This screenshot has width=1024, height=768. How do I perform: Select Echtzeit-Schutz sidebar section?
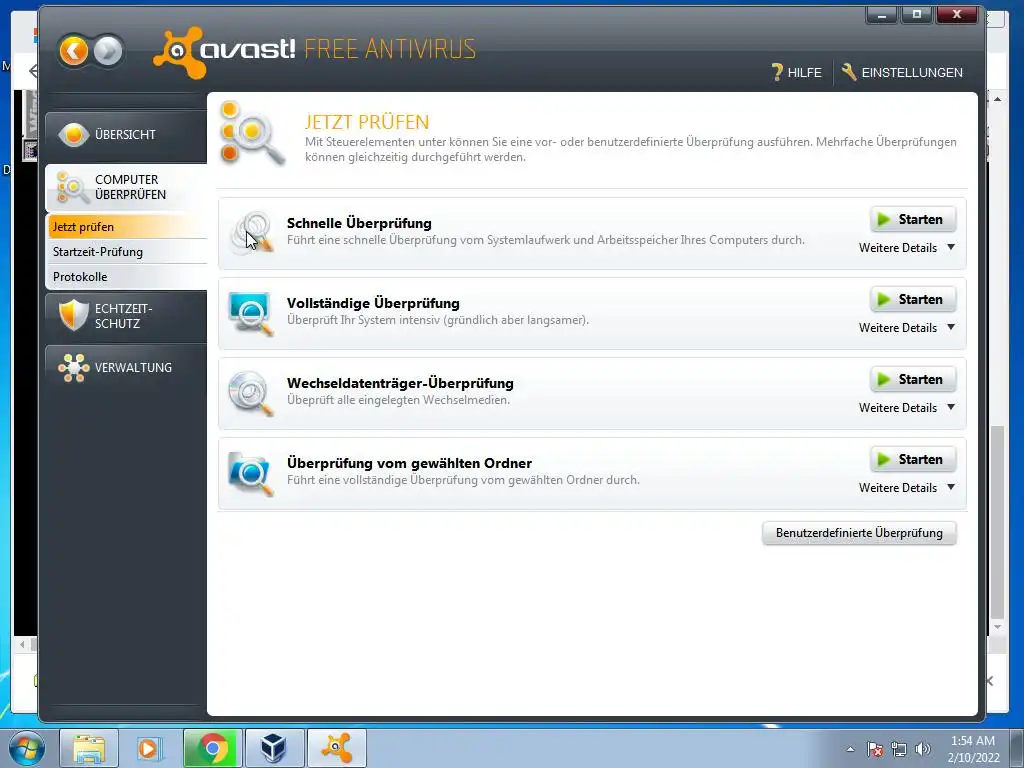click(126, 316)
